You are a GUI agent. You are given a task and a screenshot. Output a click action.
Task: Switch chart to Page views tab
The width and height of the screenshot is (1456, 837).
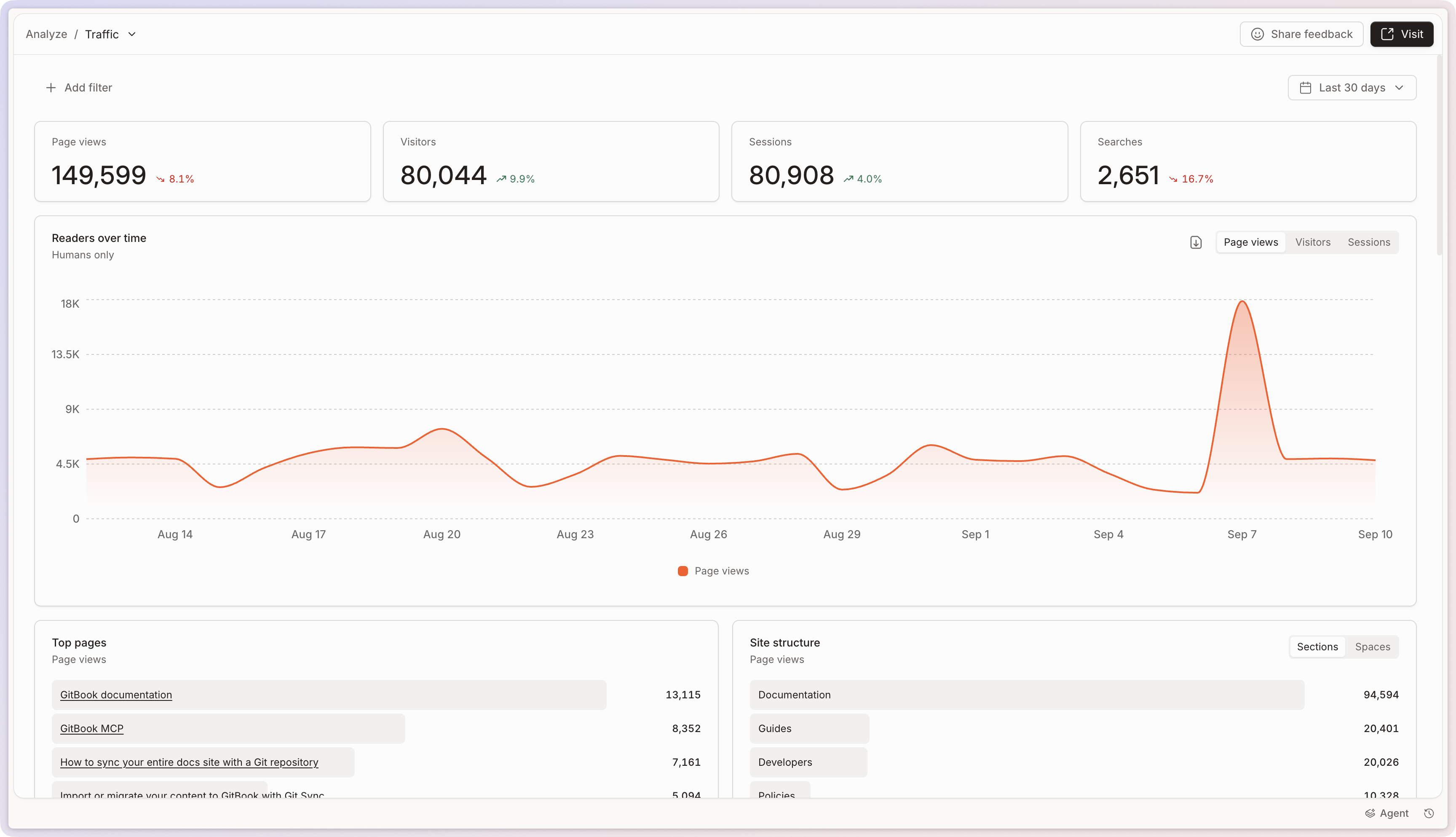click(x=1251, y=242)
